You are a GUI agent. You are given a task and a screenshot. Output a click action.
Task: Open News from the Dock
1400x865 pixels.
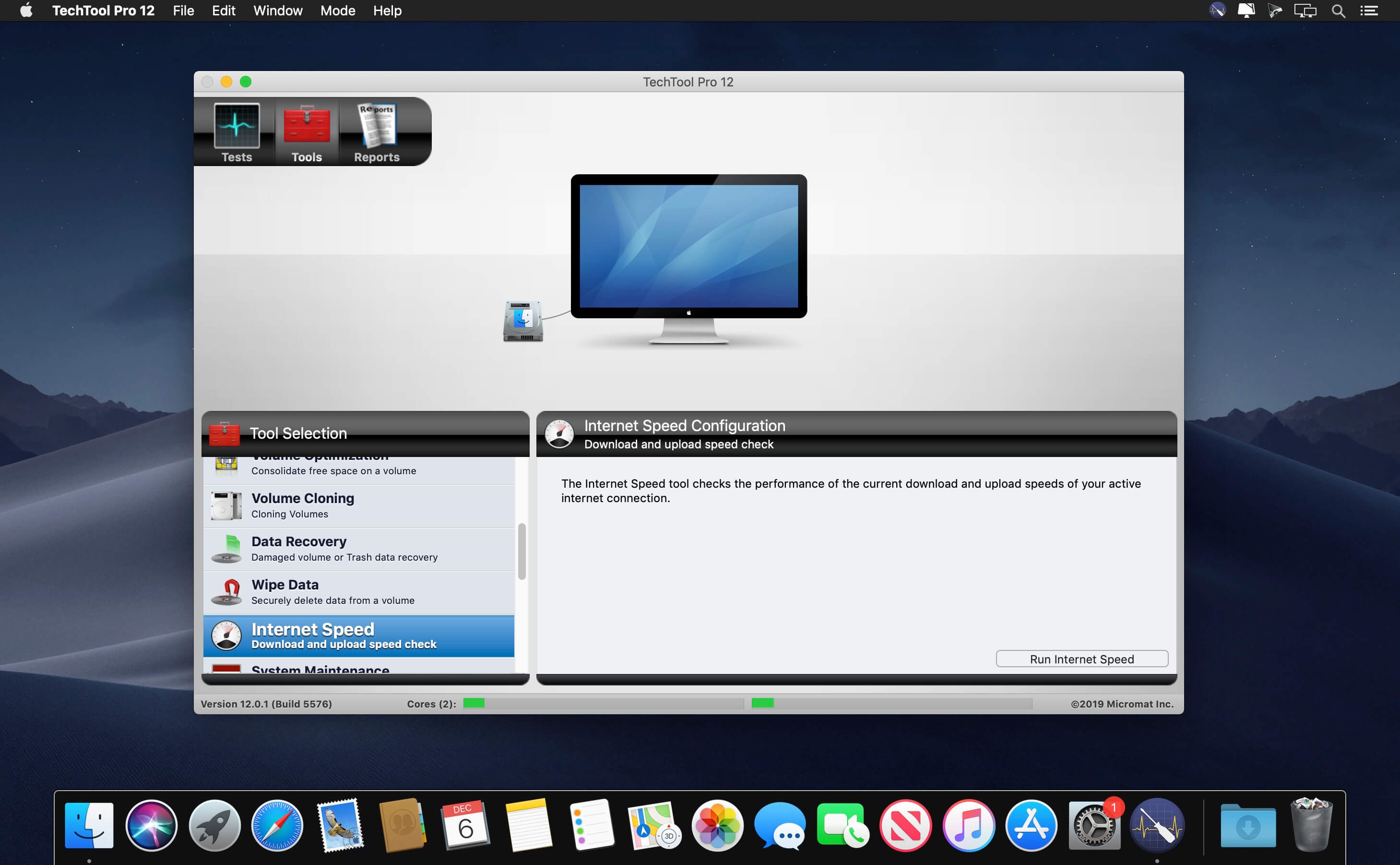[905, 825]
